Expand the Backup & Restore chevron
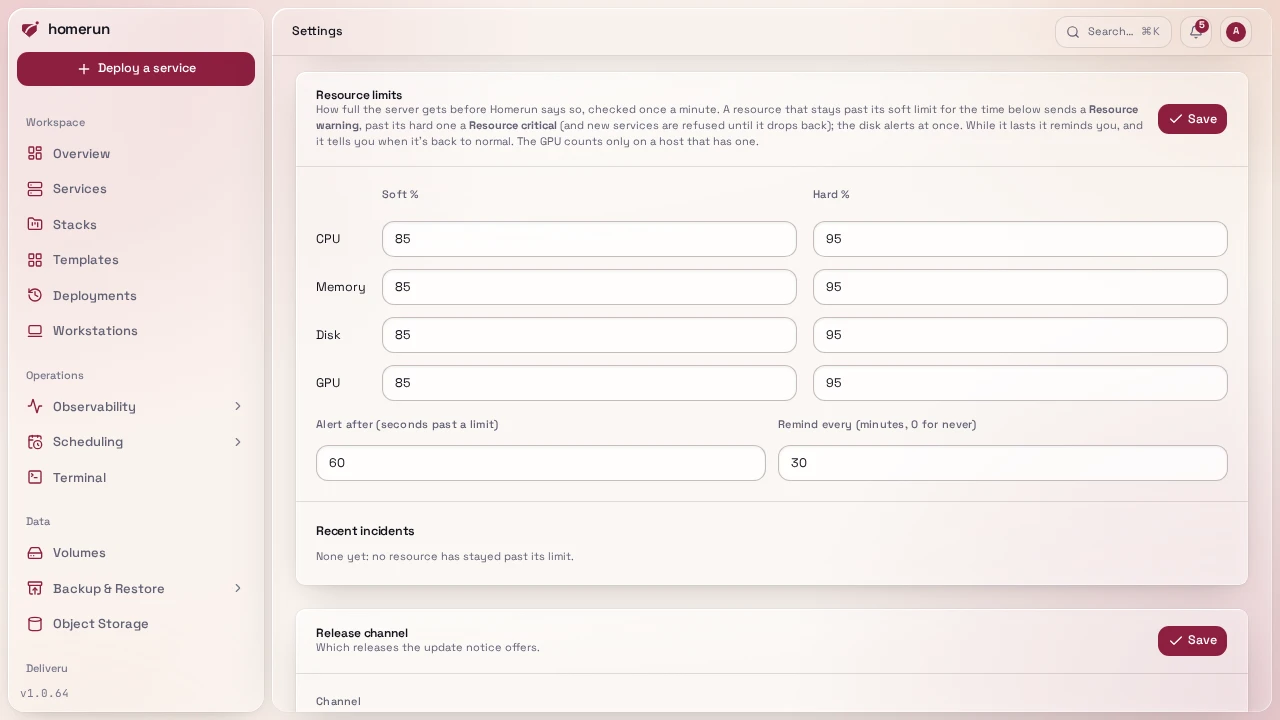 coord(238,588)
